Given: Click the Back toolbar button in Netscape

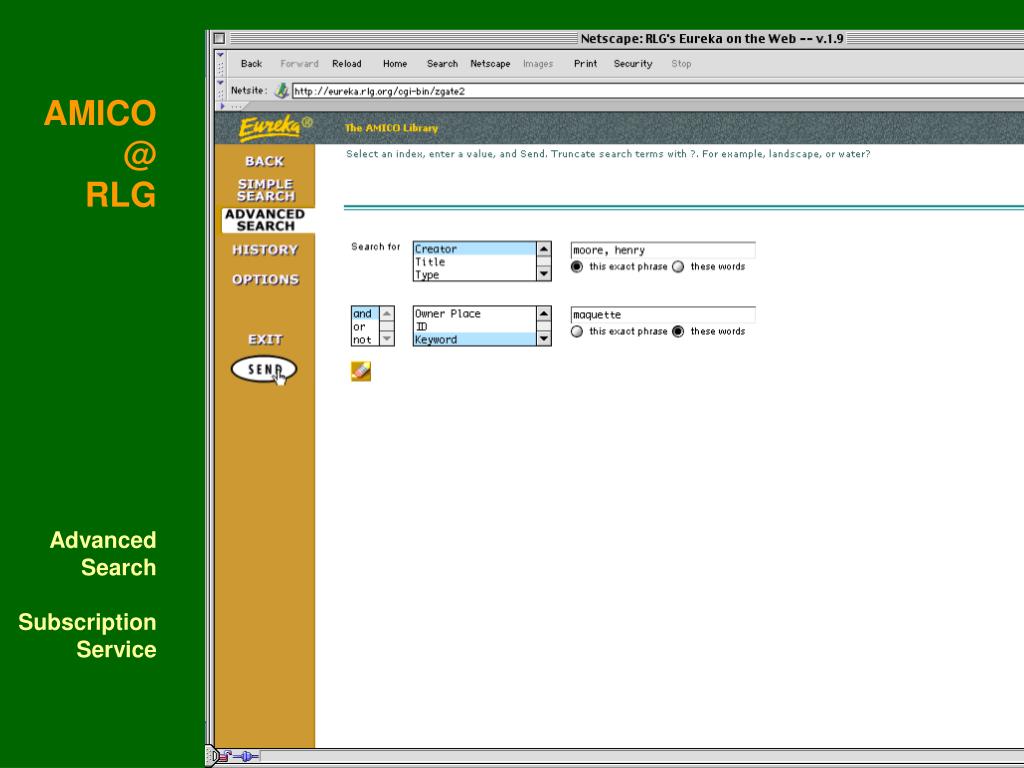Looking at the screenshot, I should point(251,63).
